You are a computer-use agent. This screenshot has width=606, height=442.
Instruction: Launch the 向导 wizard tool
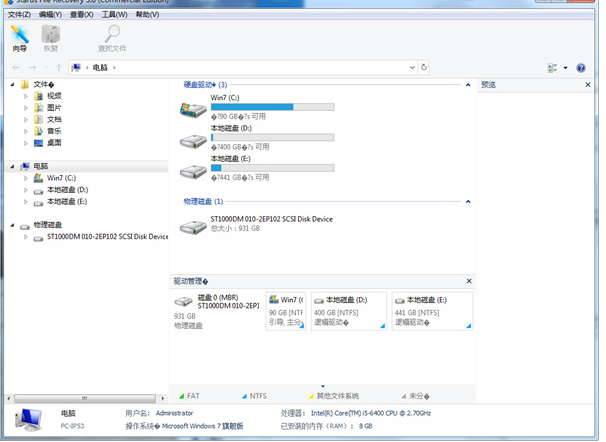click(19, 39)
